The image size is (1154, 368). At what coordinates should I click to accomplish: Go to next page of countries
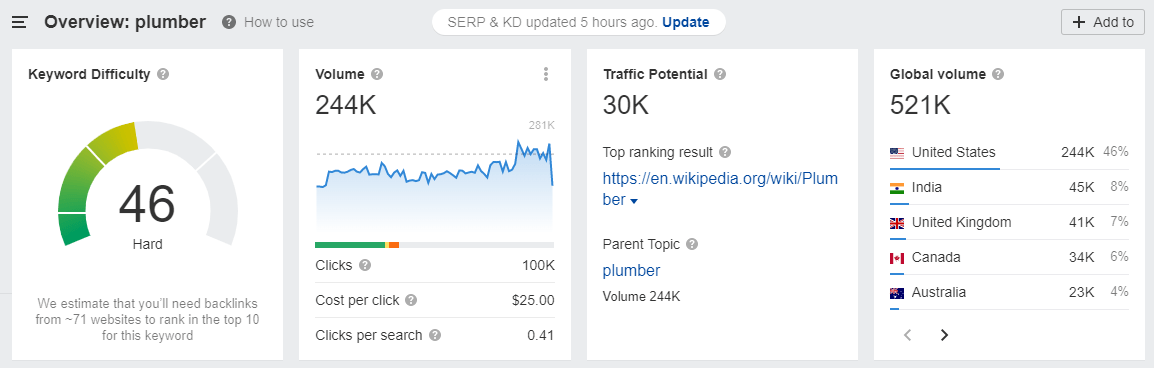pos(944,336)
